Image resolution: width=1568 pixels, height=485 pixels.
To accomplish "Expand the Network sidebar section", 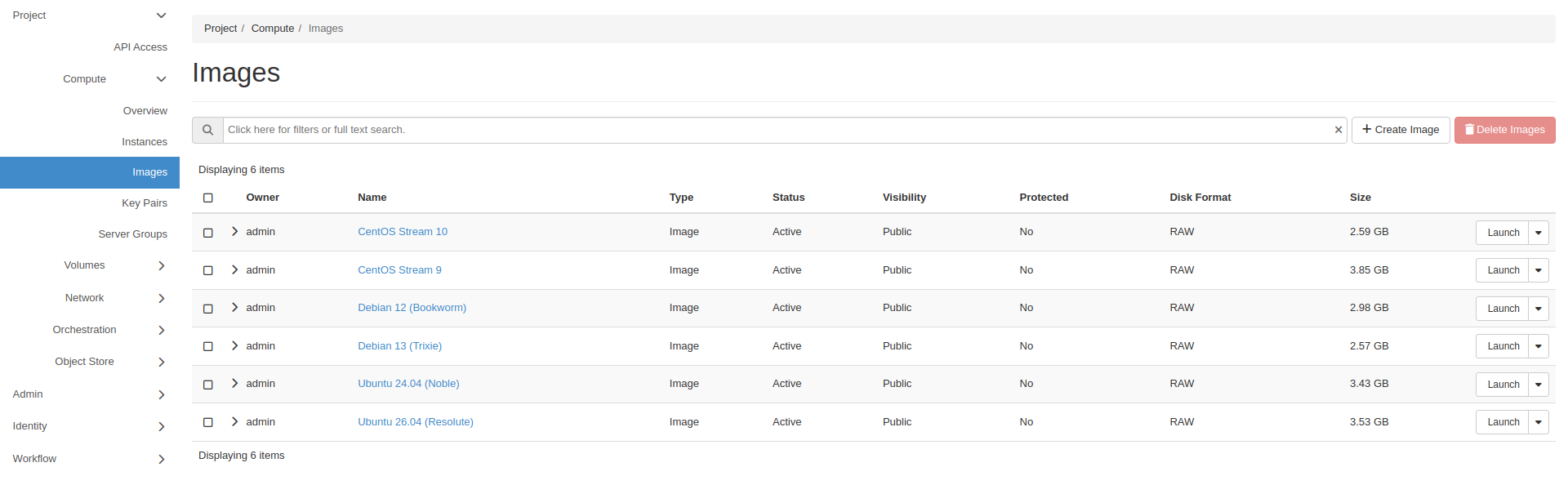I will click(x=90, y=298).
